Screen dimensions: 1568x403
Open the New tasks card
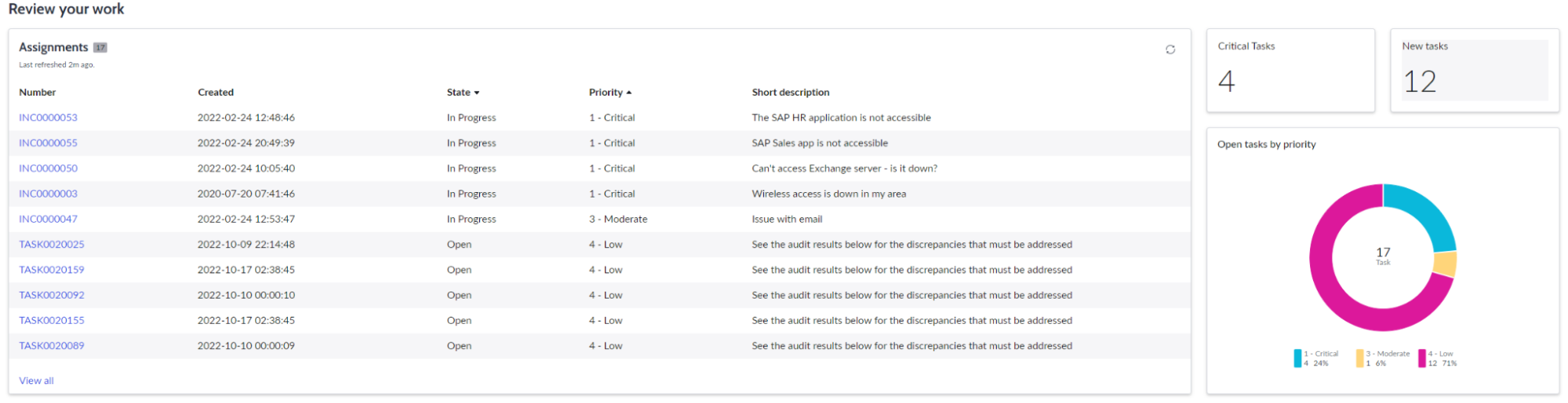coord(1474,71)
